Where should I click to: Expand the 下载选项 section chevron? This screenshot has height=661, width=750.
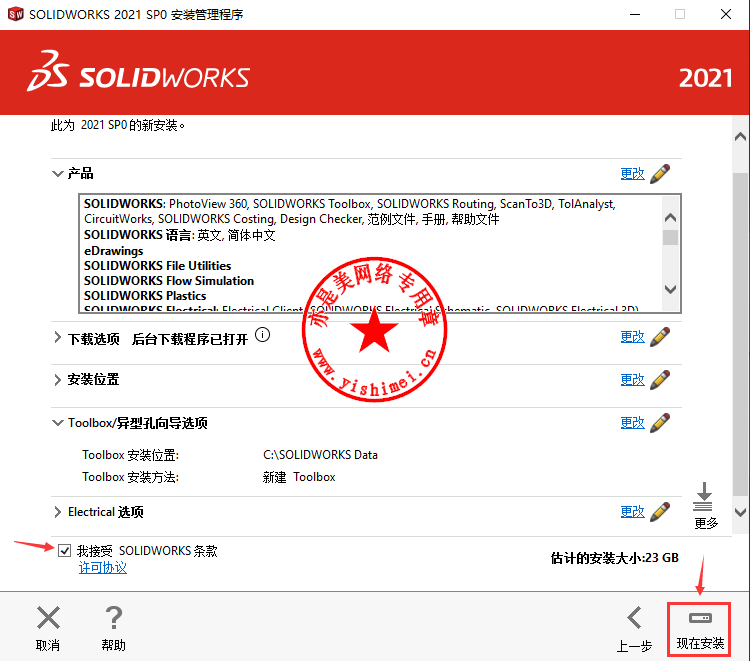click(x=57, y=338)
